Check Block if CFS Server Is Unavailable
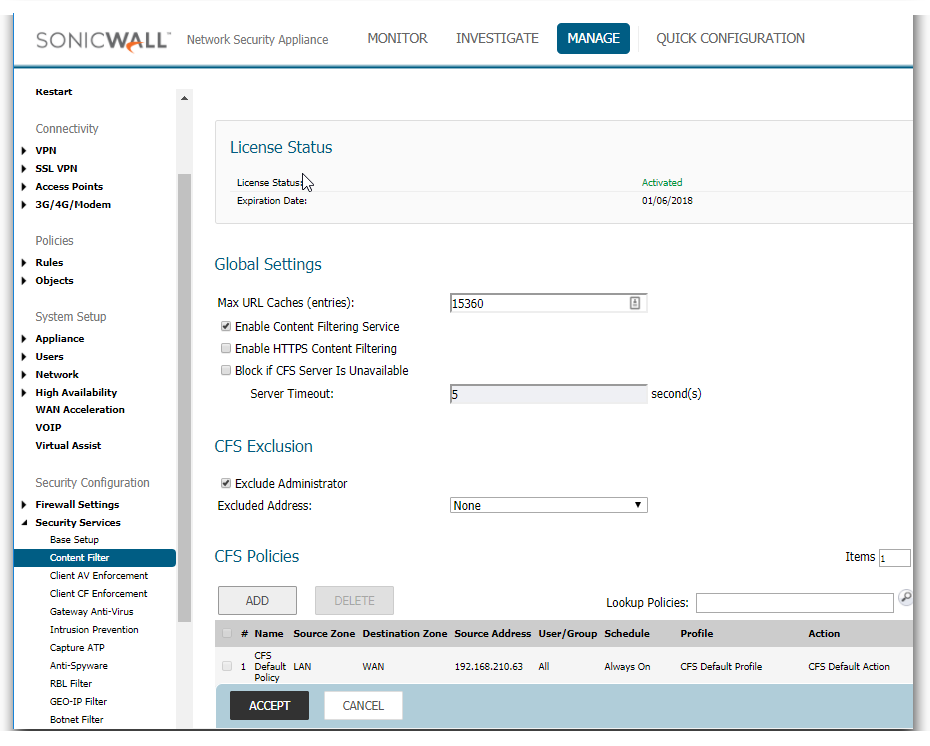Viewport: 930px width, 746px height. point(226,371)
